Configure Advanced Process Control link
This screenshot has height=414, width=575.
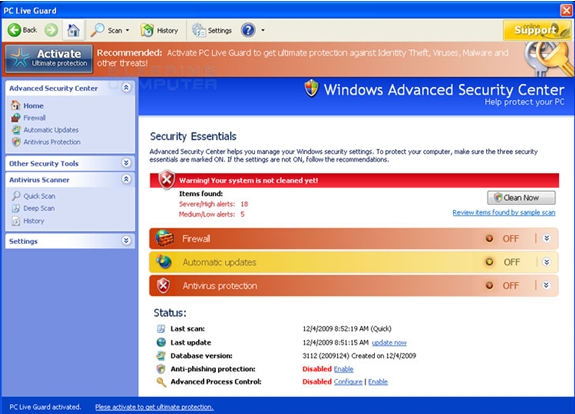tap(348, 382)
